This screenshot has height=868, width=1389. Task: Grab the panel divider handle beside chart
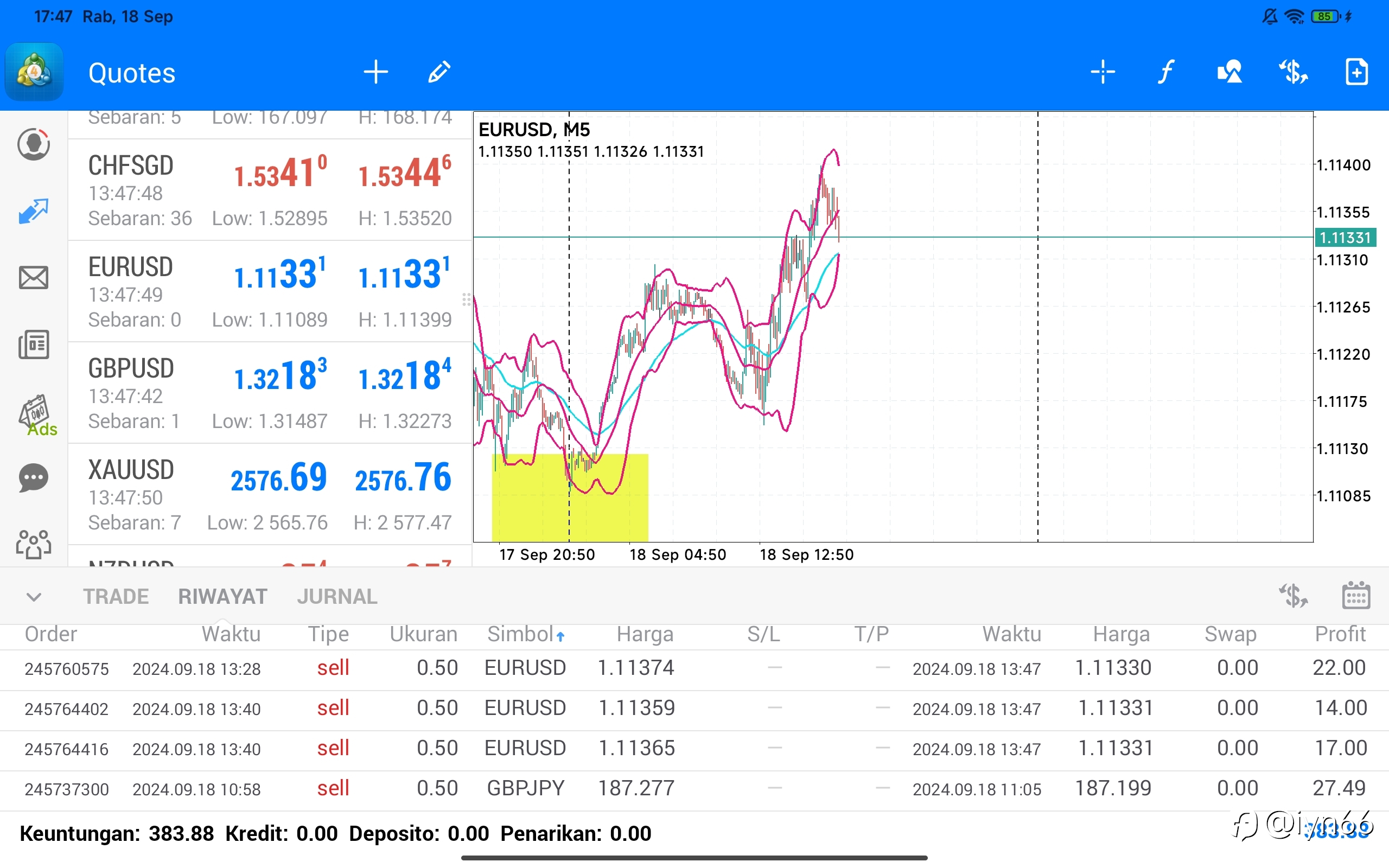466,299
